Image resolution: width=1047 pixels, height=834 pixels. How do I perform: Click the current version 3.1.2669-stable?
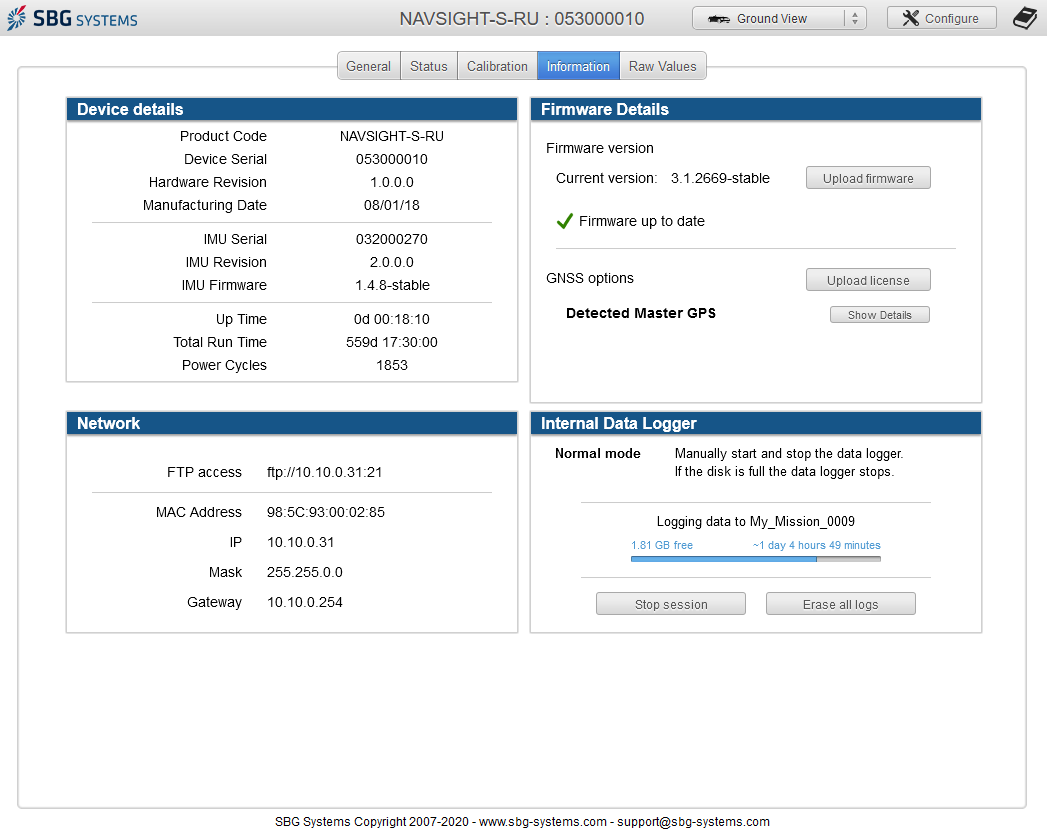(x=720, y=178)
